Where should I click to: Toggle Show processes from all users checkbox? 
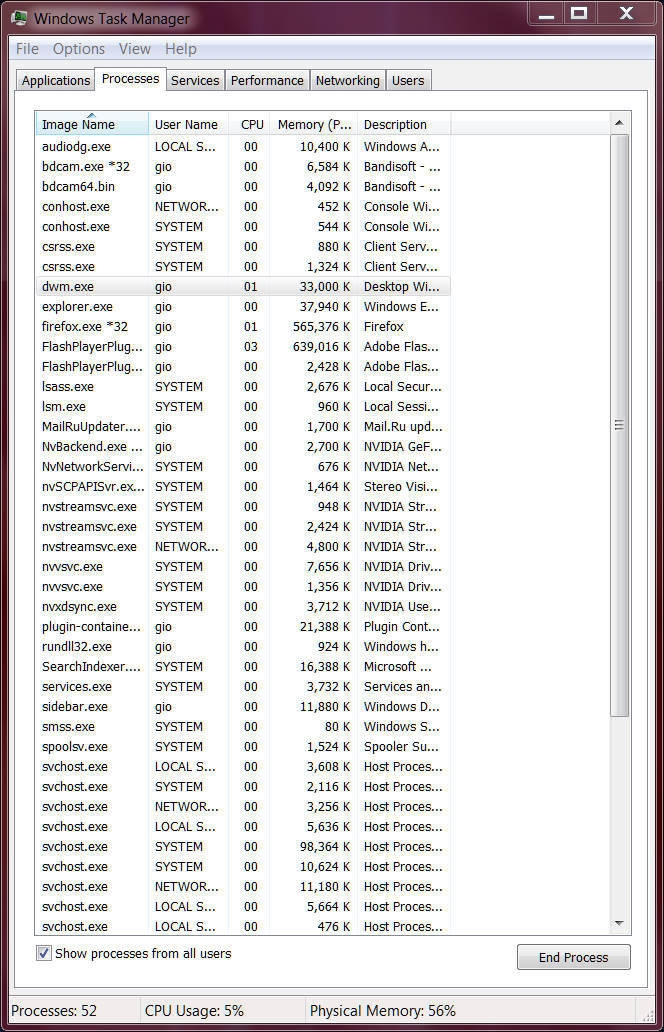(x=43, y=953)
